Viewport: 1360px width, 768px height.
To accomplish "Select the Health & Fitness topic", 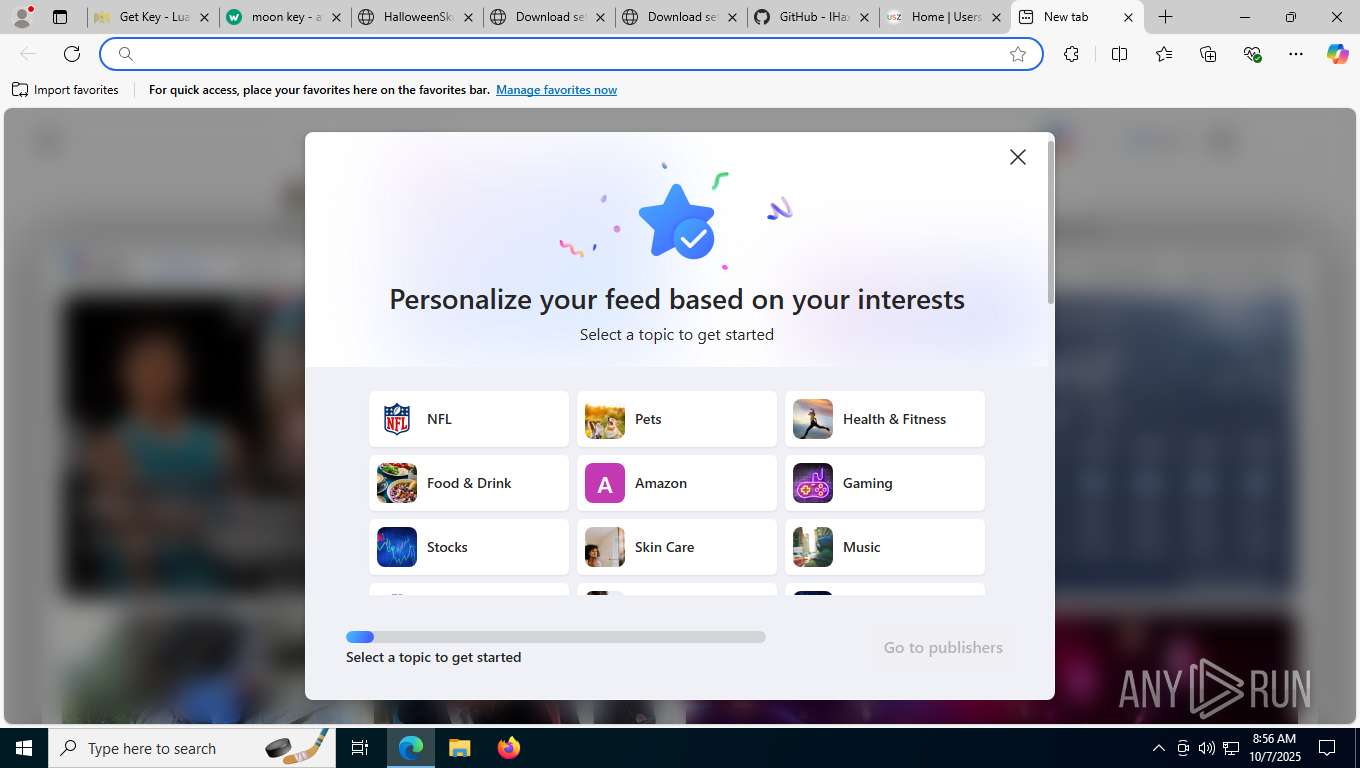I will (x=885, y=419).
